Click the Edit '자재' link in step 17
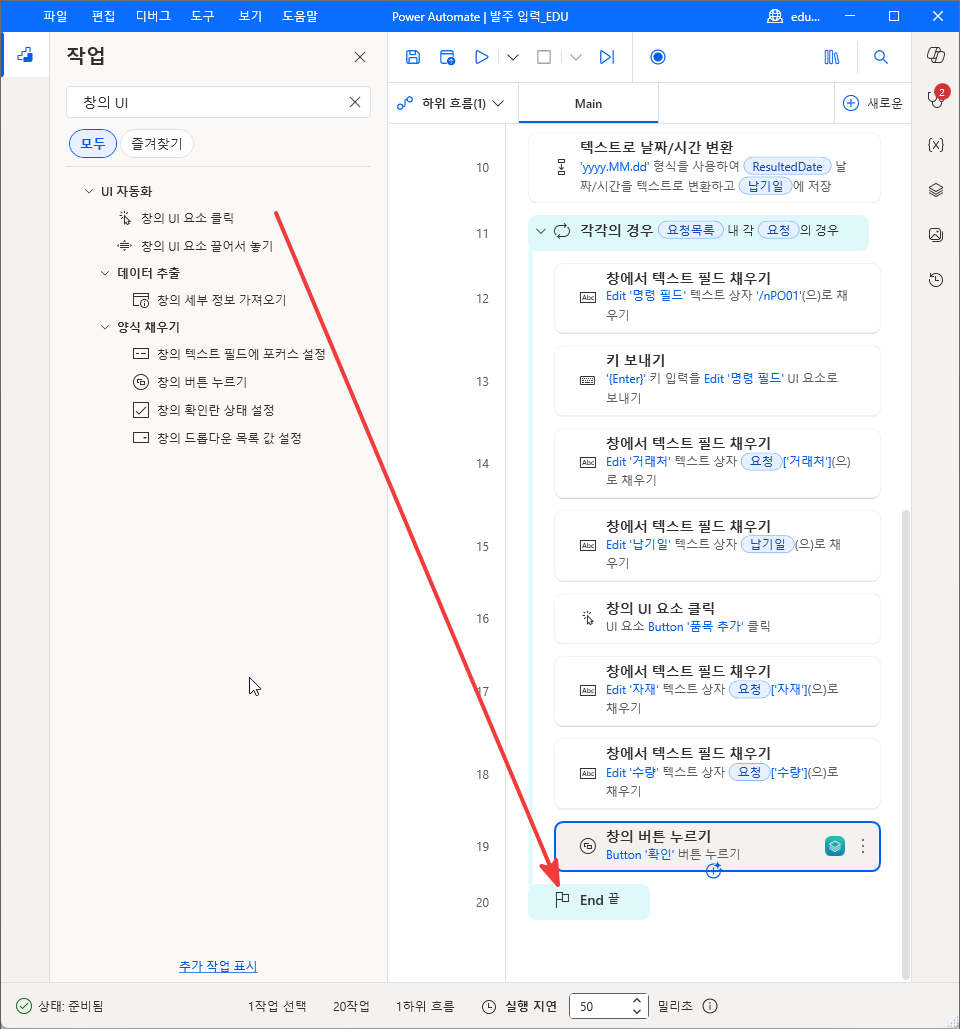The width and height of the screenshot is (960, 1029). [632, 689]
